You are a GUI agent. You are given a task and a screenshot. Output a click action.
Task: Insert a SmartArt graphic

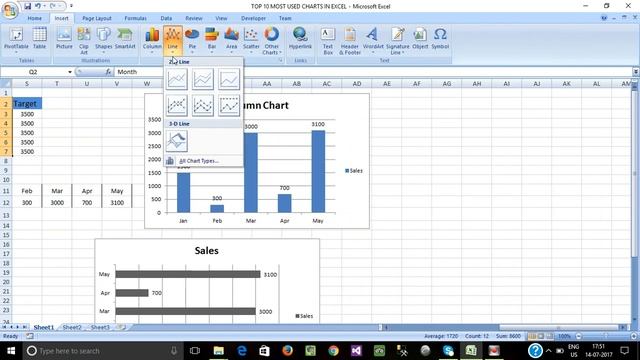click(125, 38)
